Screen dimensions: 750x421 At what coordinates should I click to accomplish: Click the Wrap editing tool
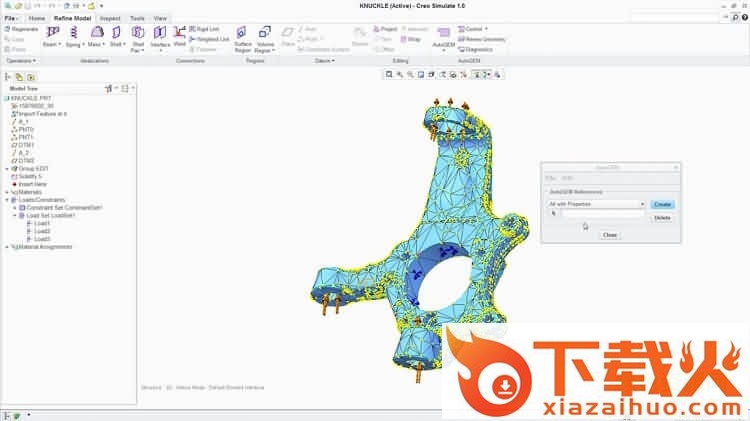pyautogui.click(x=410, y=39)
